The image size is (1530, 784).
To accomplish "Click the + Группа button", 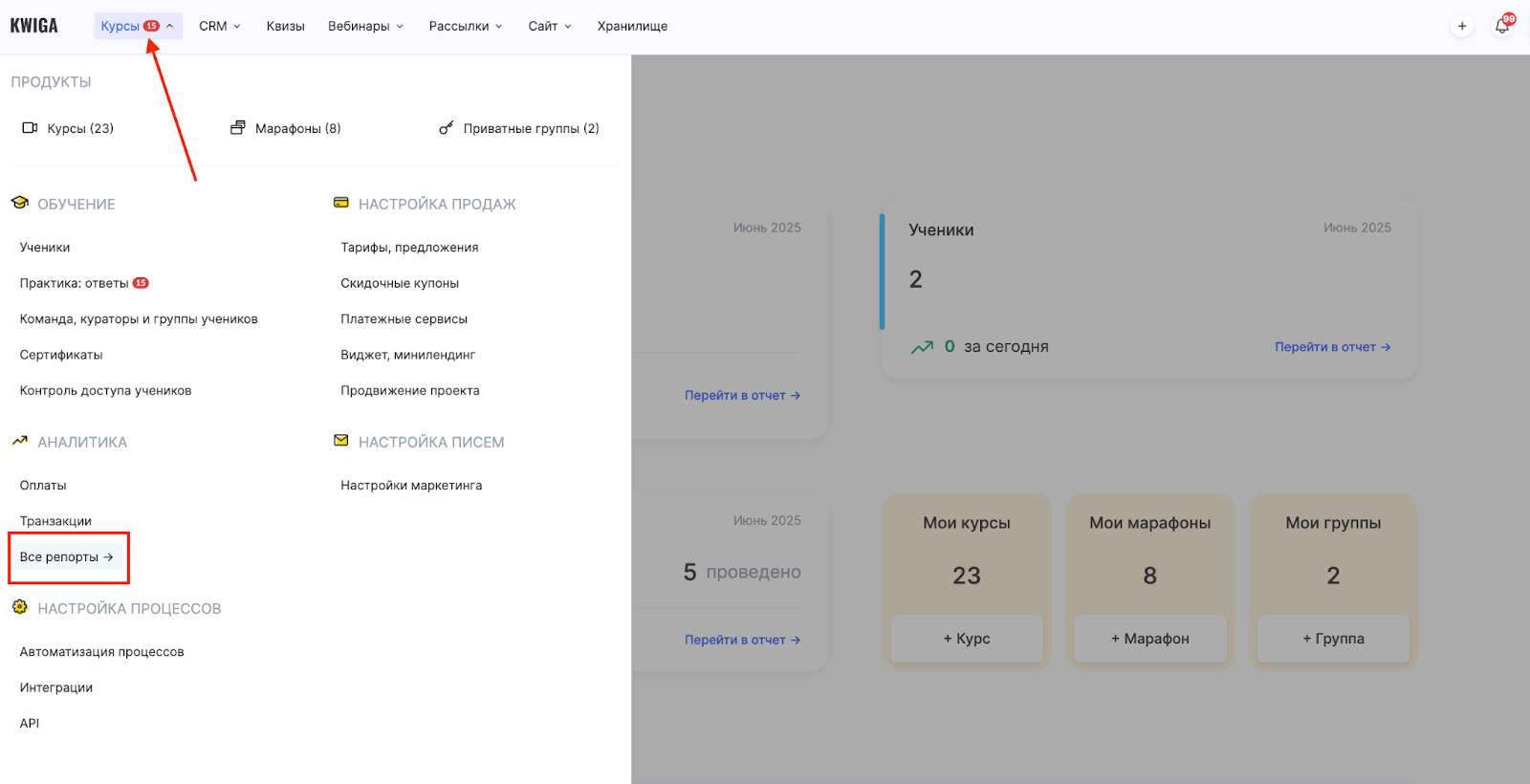I will pos(1333,639).
